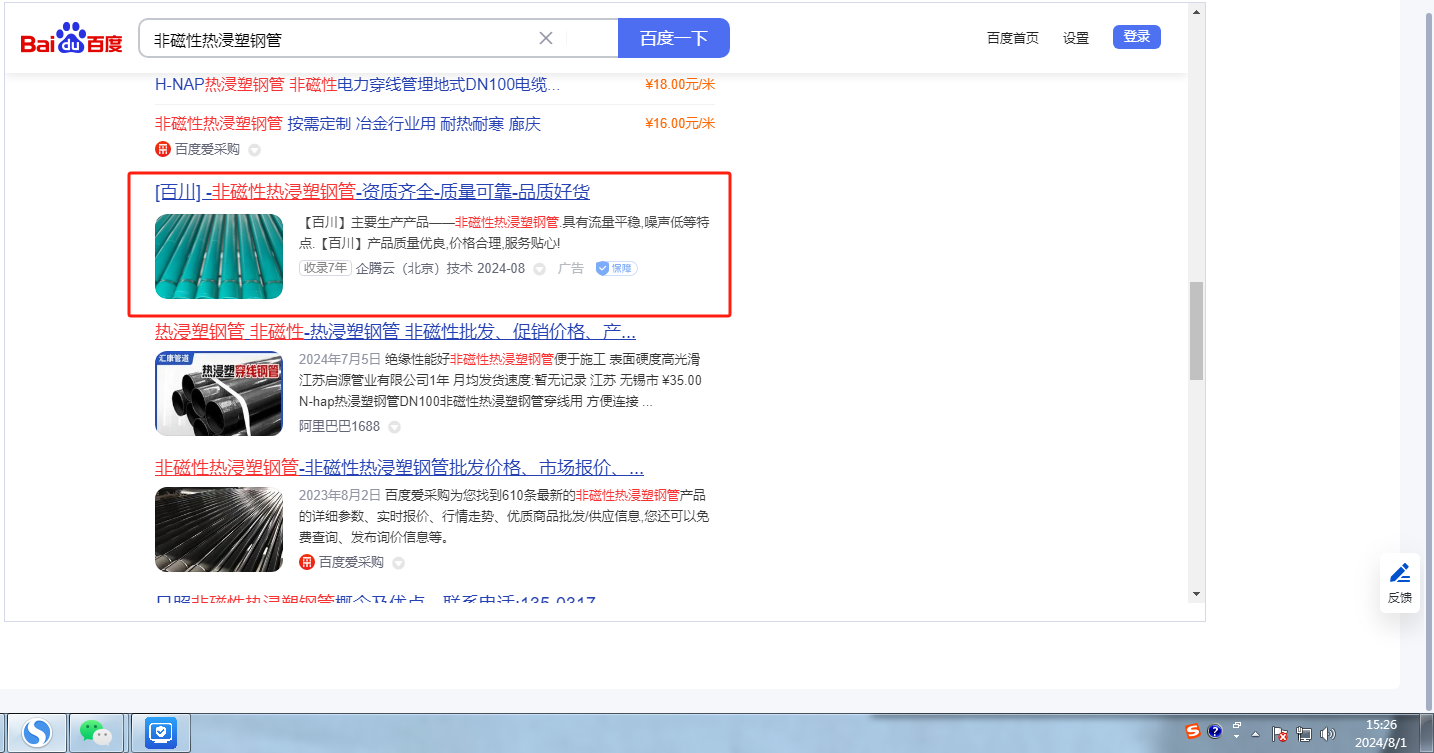1434x753 pixels.
Task: Click the Baidu logo
Action: pos(71,40)
